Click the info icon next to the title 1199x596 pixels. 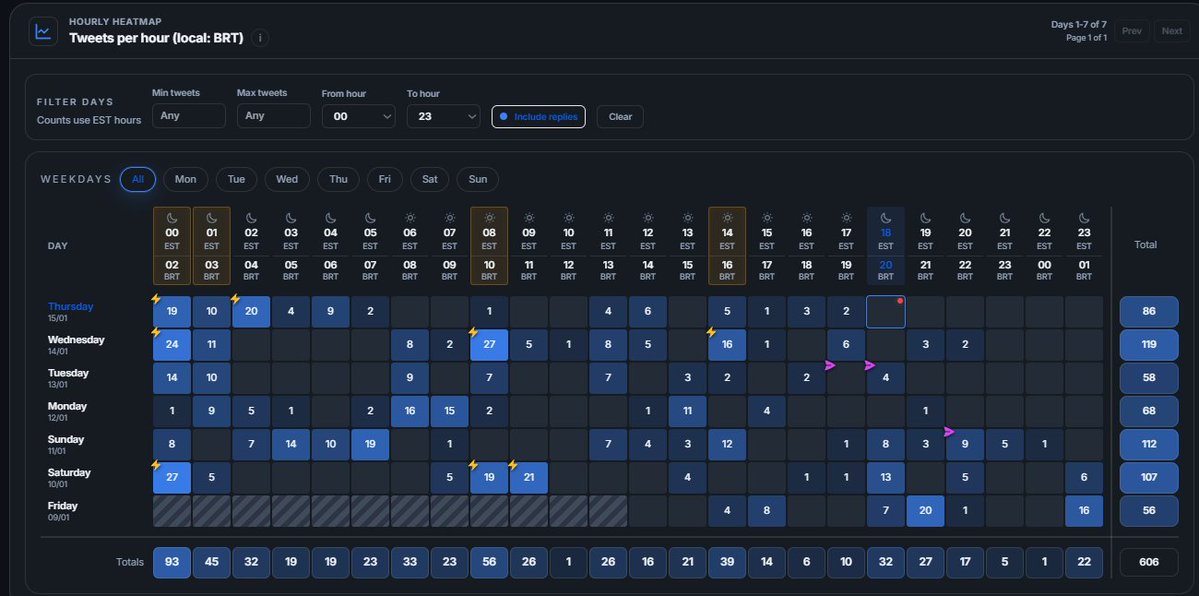[x=258, y=38]
